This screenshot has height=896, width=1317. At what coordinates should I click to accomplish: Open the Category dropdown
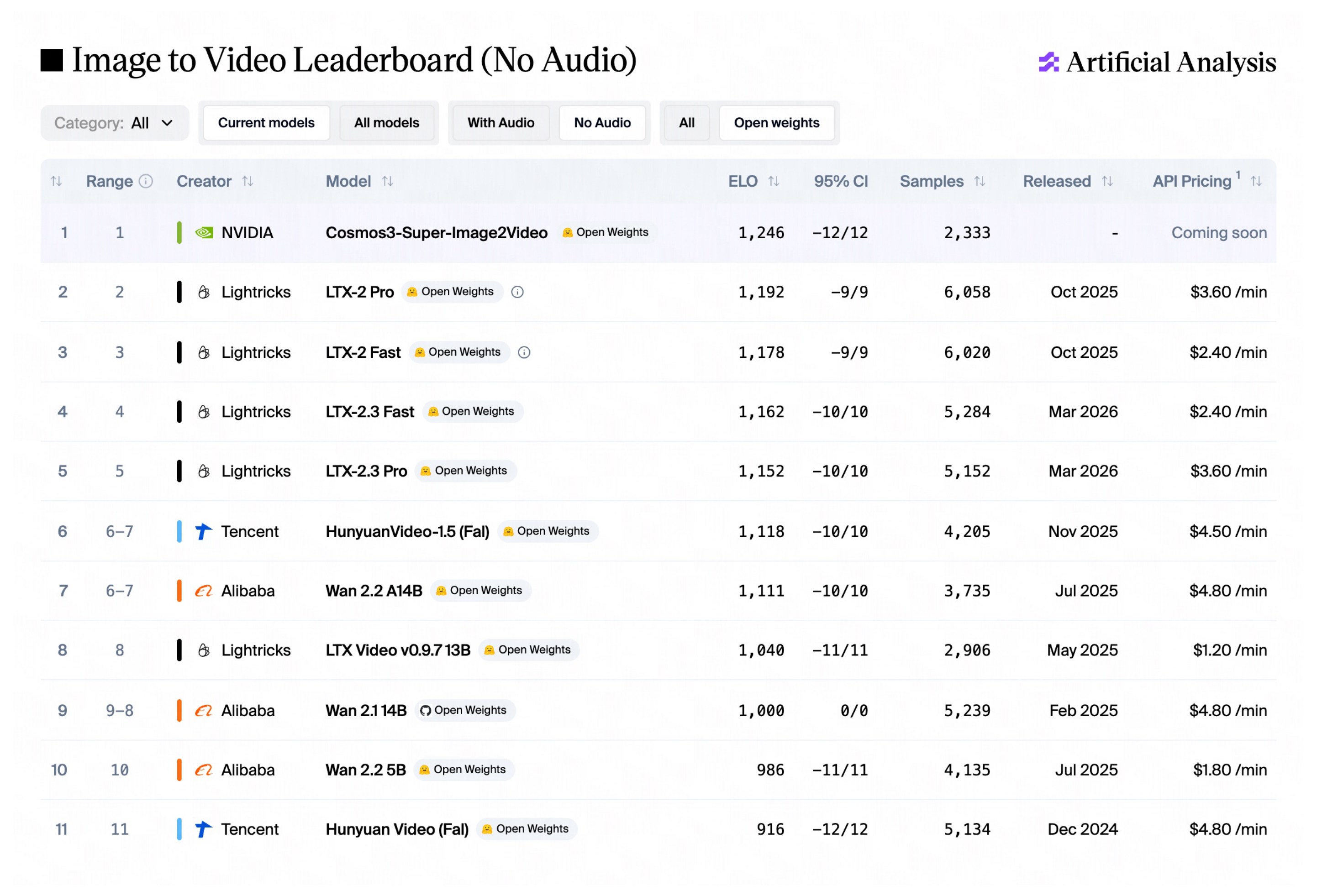click(x=115, y=123)
